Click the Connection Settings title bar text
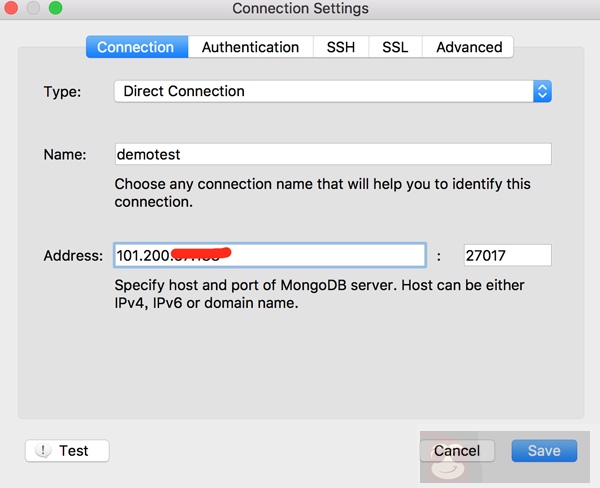Image resolution: width=600 pixels, height=488 pixels. [300, 9]
